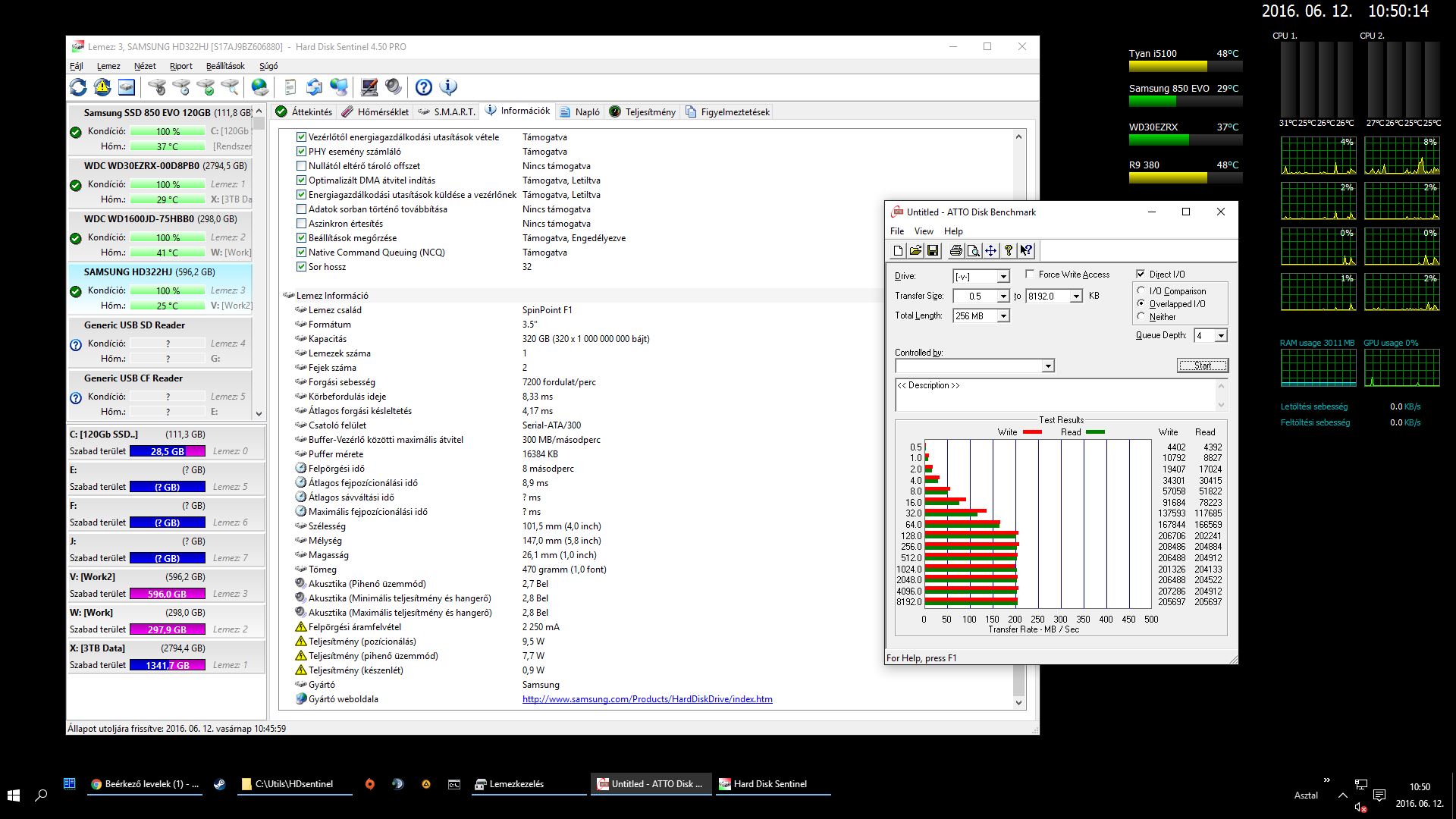Screen dimensions: 1456x819
Task: Open Steam from the Windows taskbar
Action: pyautogui.click(x=220, y=784)
